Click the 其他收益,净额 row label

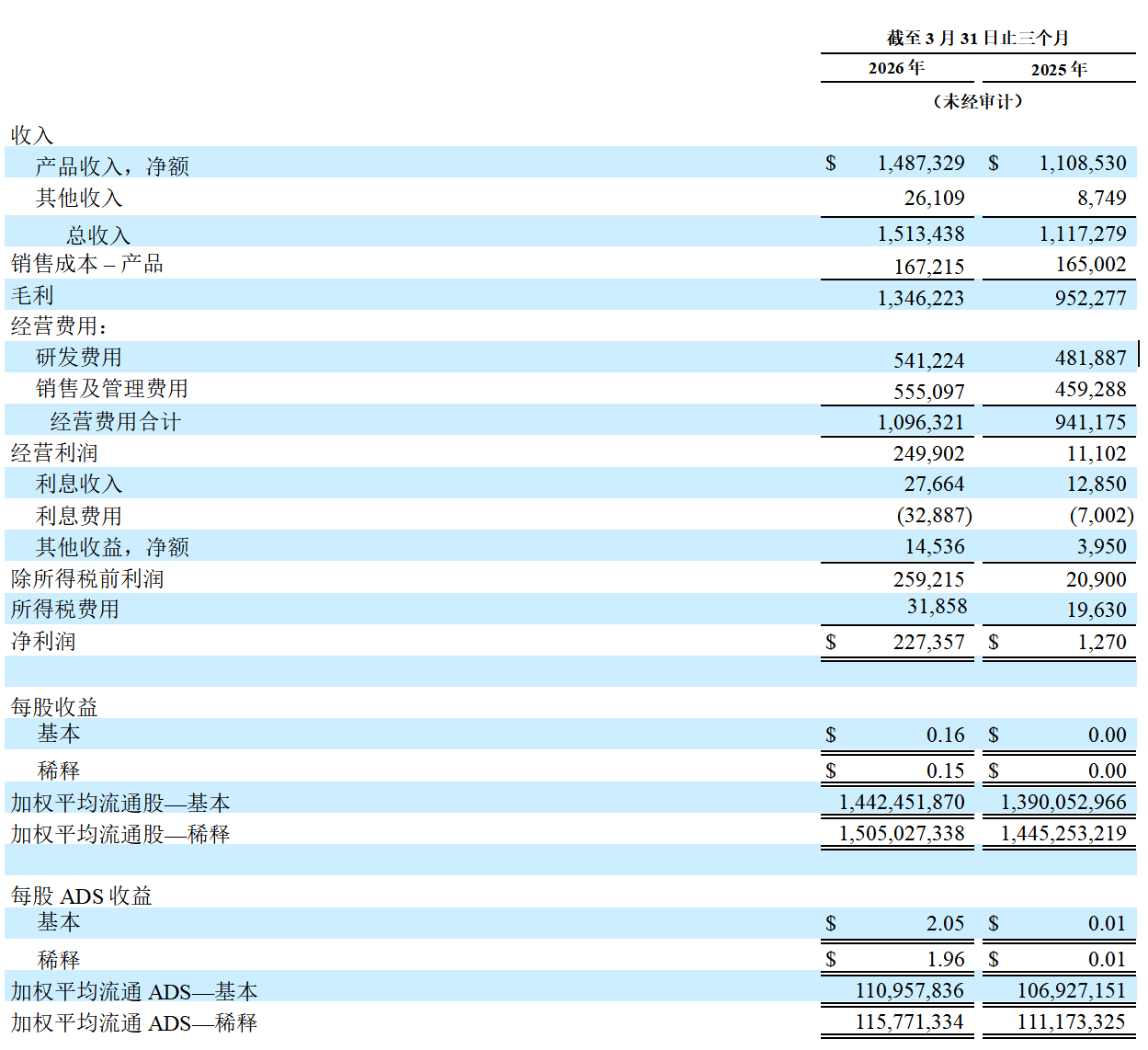pyautogui.click(x=112, y=547)
